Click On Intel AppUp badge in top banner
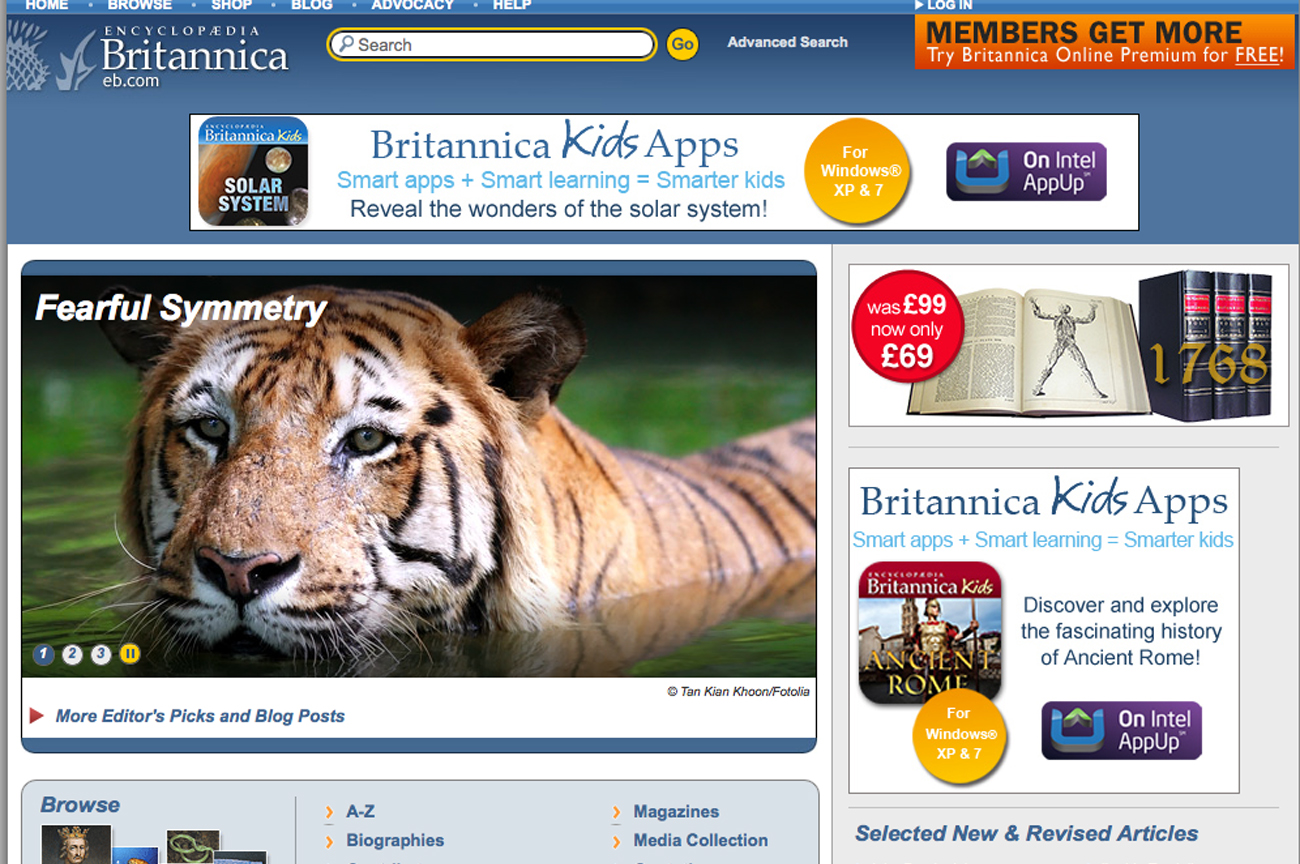1300x864 pixels. 1027,172
